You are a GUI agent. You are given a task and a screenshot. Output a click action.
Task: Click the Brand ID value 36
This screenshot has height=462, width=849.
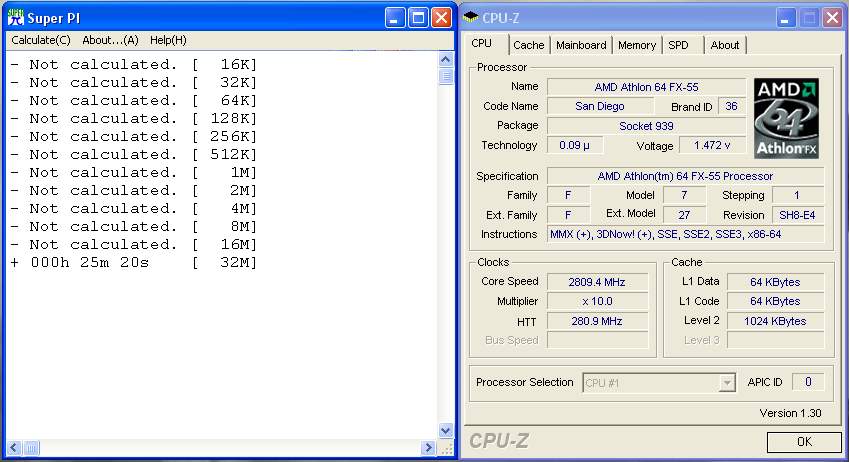point(732,107)
